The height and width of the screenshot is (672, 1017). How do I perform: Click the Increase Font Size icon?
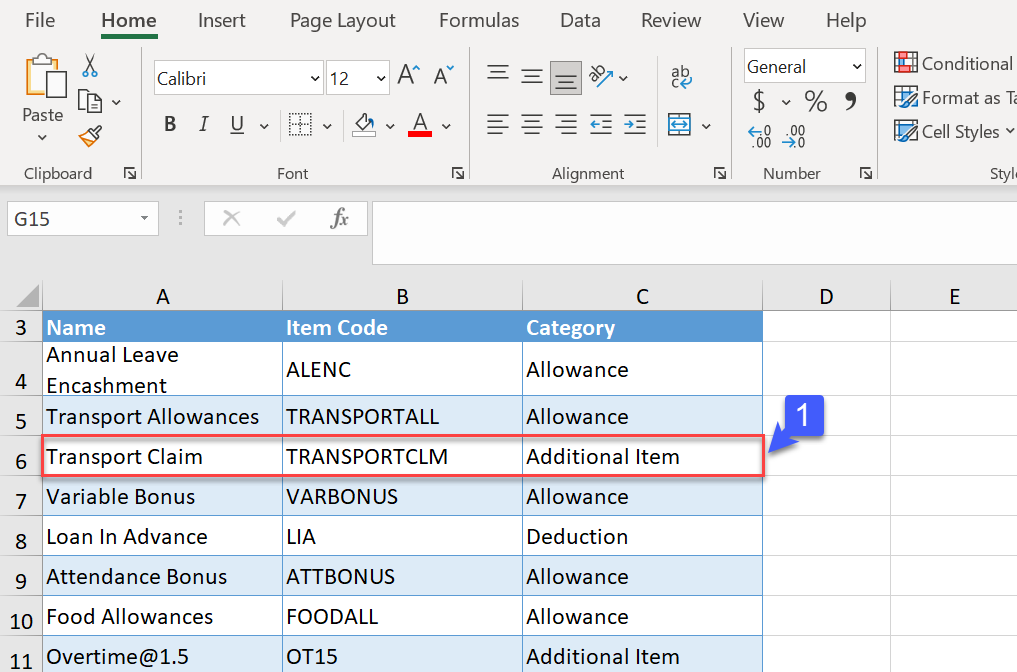[408, 76]
